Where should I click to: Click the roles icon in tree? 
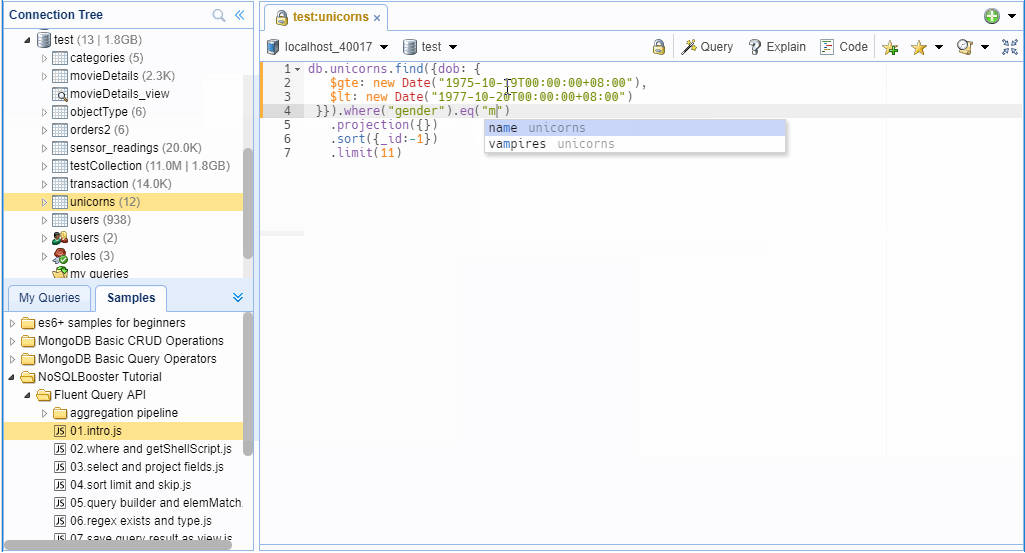(59, 256)
